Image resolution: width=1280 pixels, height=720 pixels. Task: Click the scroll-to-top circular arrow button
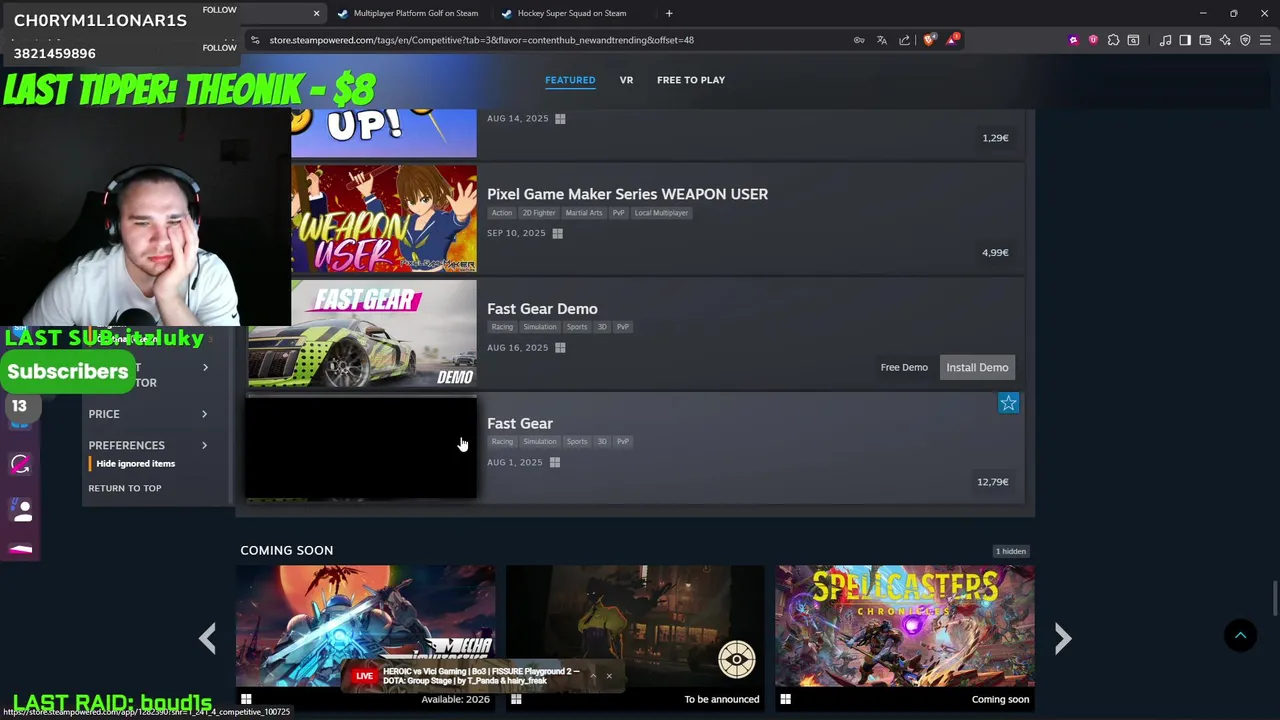tap(1240, 635)
